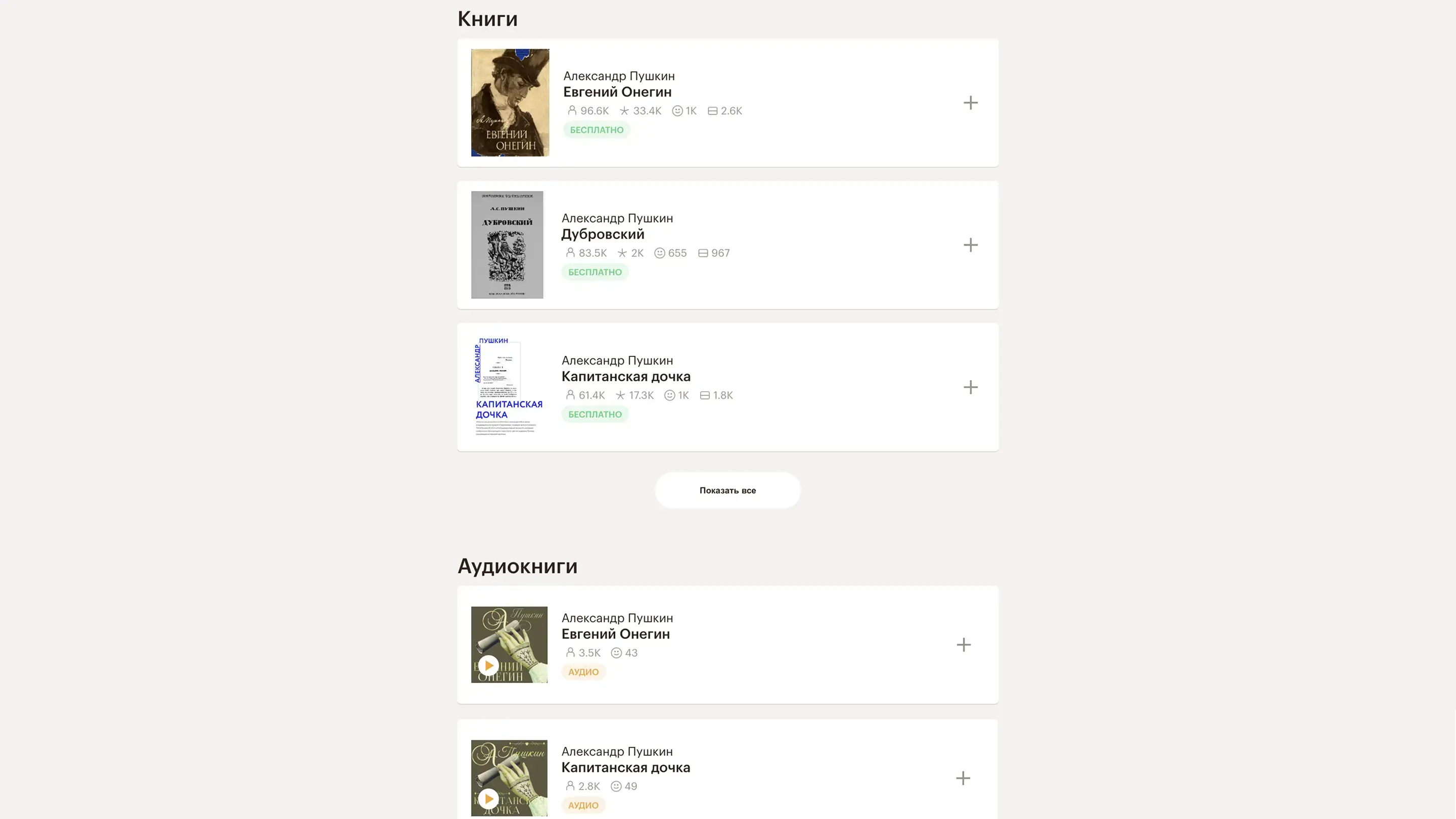The height and width of the screenshot is (819, 1456).
Task: Open the Капитанская дочка book title link
Action: point(626,377)
